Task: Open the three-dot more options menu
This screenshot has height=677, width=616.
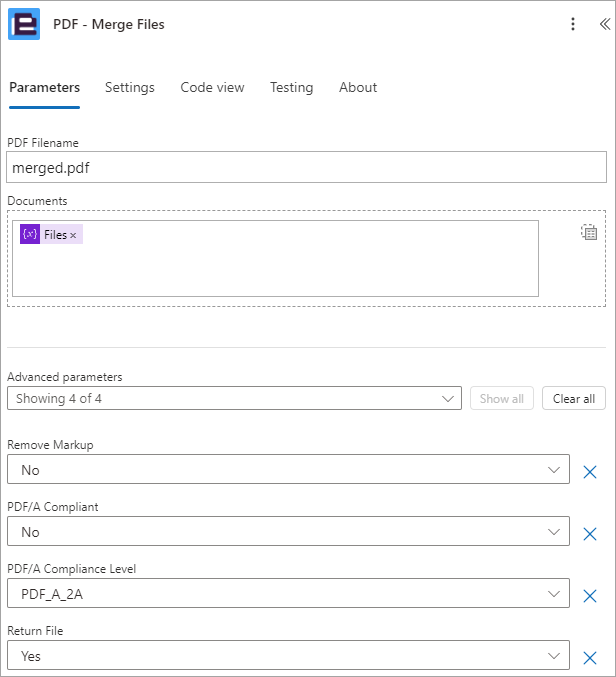Action: [x=573, y=24]
